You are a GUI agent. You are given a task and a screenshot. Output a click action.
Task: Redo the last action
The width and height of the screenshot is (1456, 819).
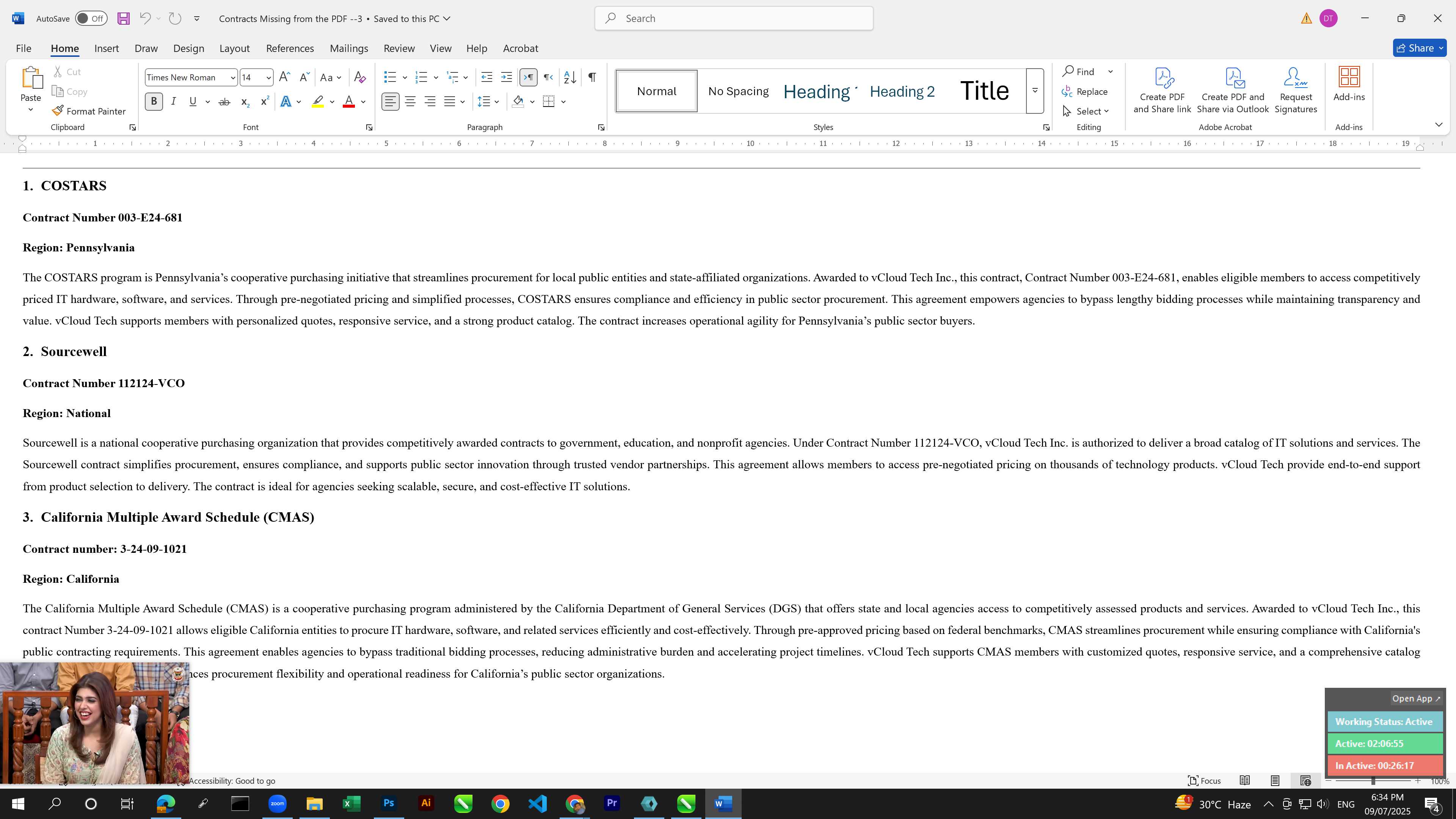point(175,19)
